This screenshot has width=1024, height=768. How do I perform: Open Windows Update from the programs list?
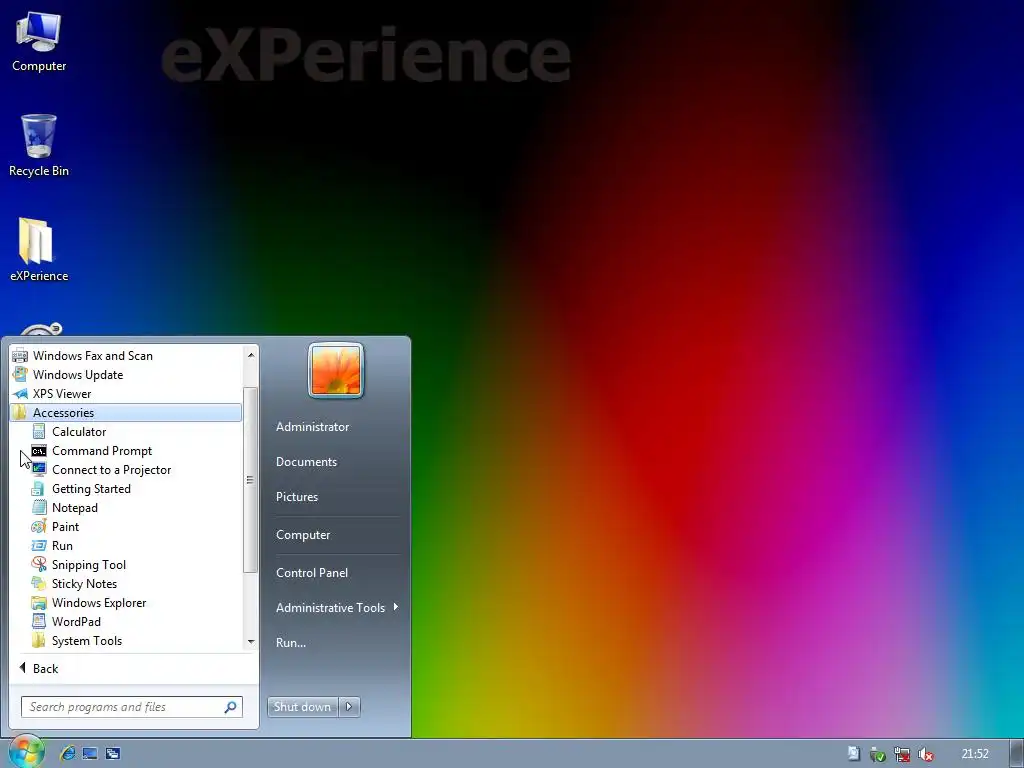126,374
